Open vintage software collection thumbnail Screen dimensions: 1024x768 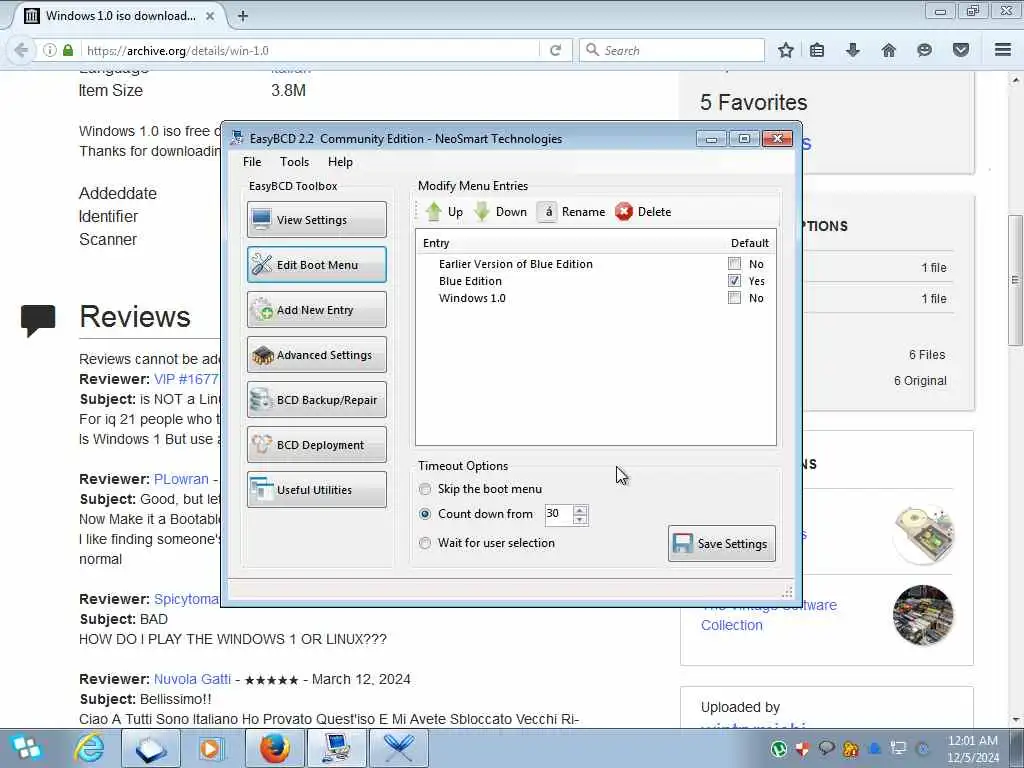point(923,615)
